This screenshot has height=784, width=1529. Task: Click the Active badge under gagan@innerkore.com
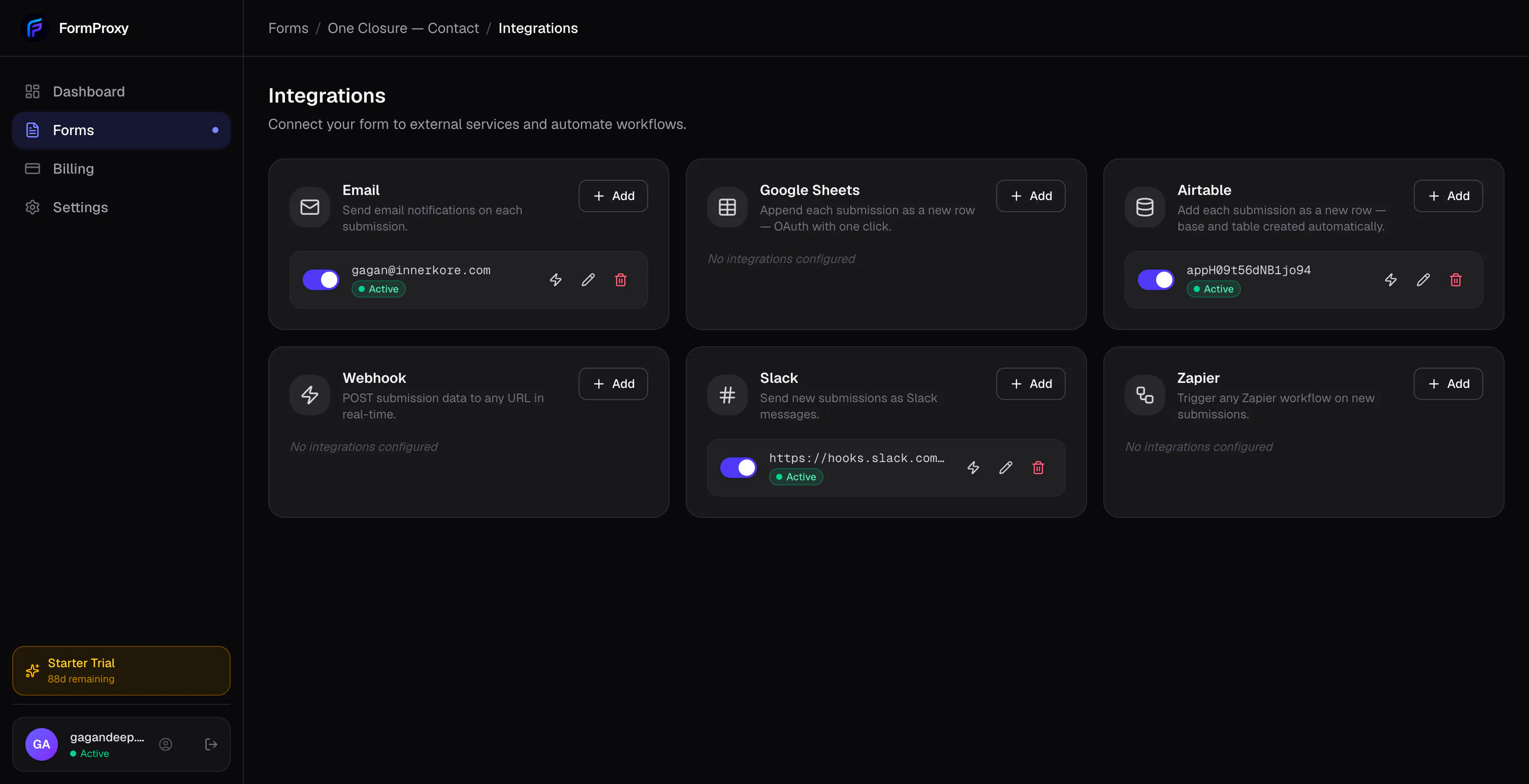pyautogui.click(x=378, y=289)
